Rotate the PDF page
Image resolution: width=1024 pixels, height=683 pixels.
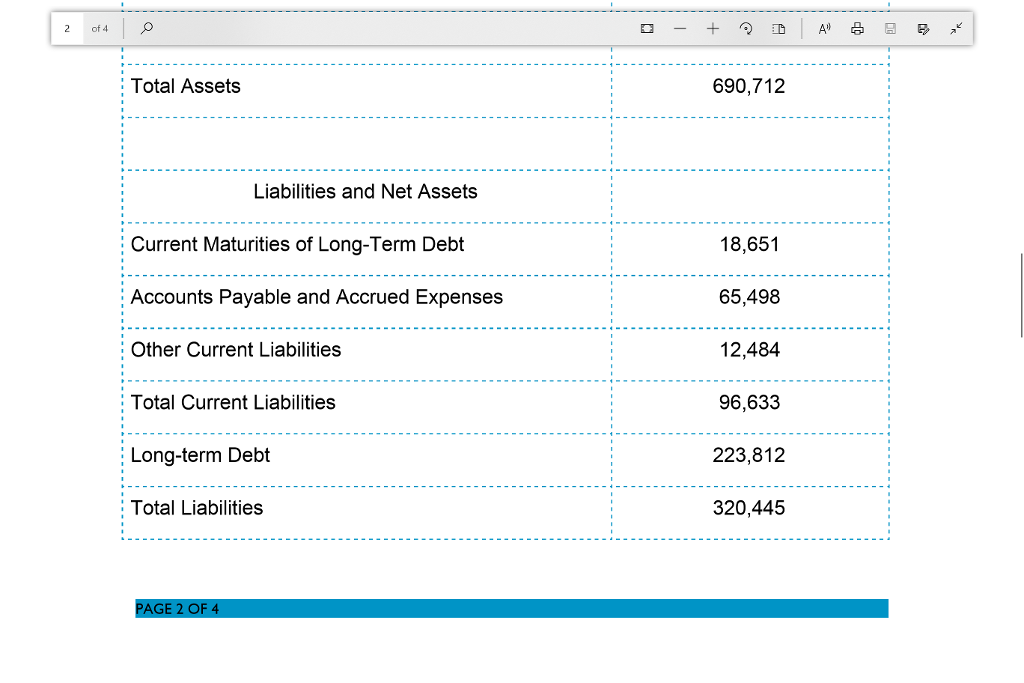[x=746, y=28]
